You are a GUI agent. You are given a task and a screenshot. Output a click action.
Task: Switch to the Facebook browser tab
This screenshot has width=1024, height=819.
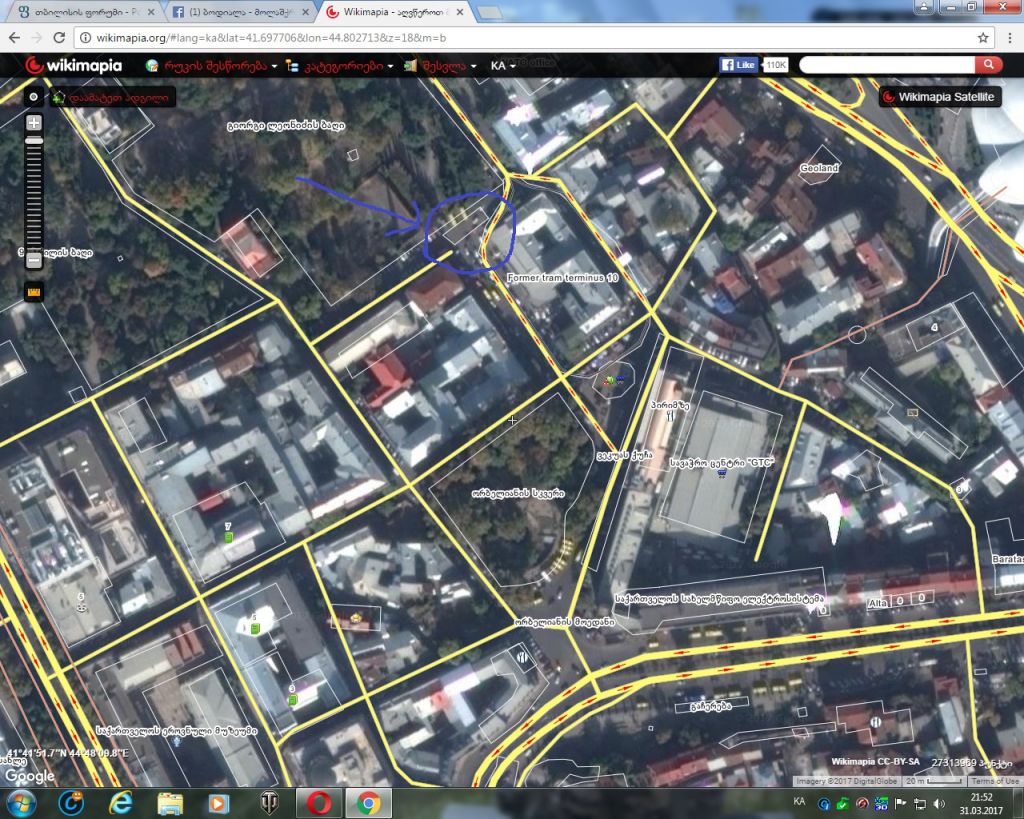pos(239,12)
